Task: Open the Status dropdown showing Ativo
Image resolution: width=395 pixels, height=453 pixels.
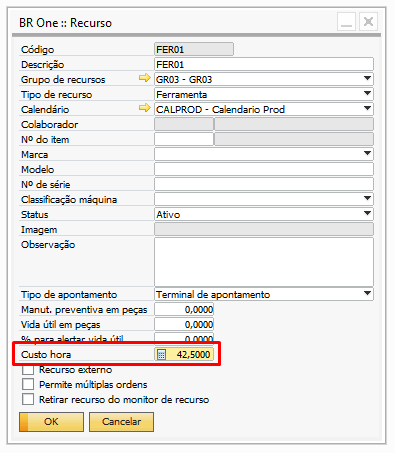Action: [x=367, y=214]
